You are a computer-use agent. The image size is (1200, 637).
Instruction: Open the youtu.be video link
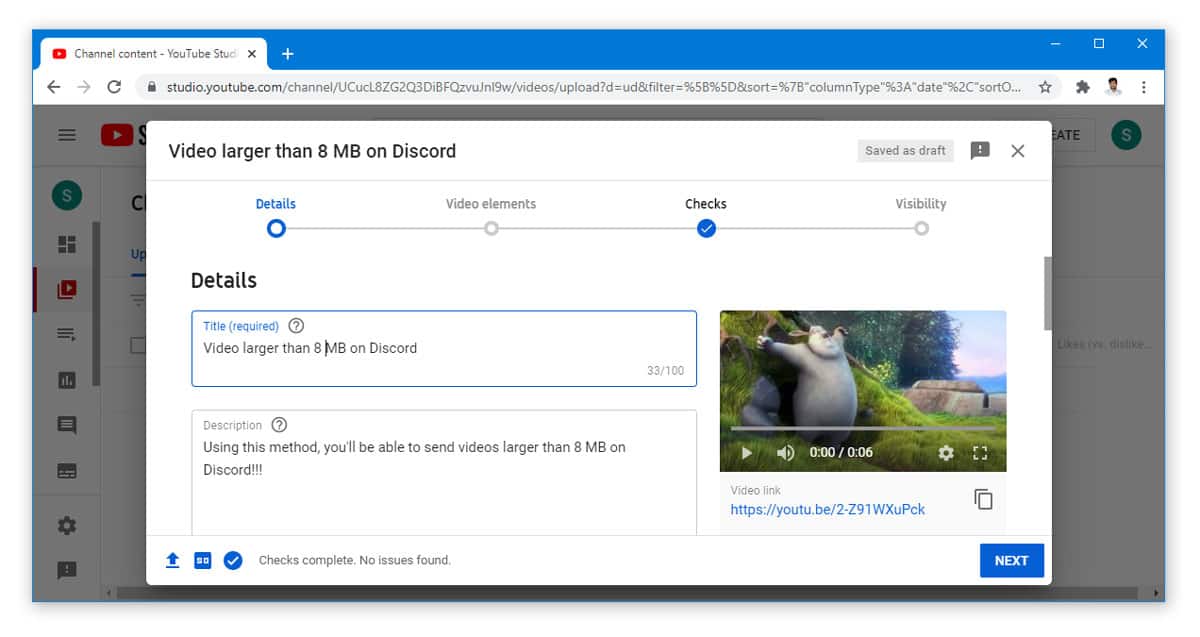828,509
